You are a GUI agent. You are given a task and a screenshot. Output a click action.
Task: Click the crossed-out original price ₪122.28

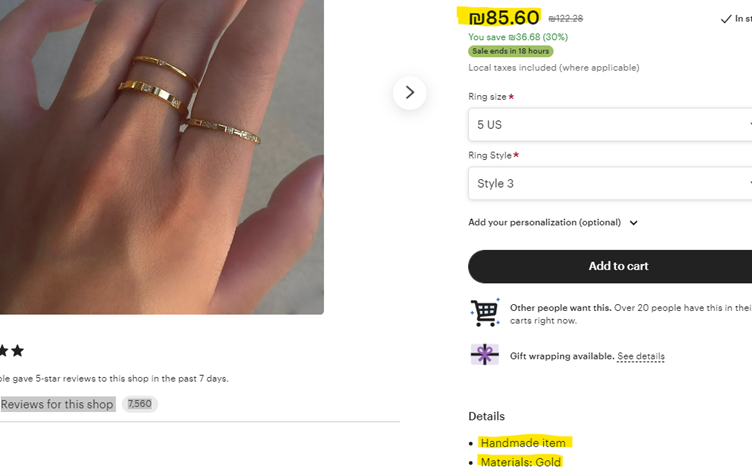(x=566, y=19)
